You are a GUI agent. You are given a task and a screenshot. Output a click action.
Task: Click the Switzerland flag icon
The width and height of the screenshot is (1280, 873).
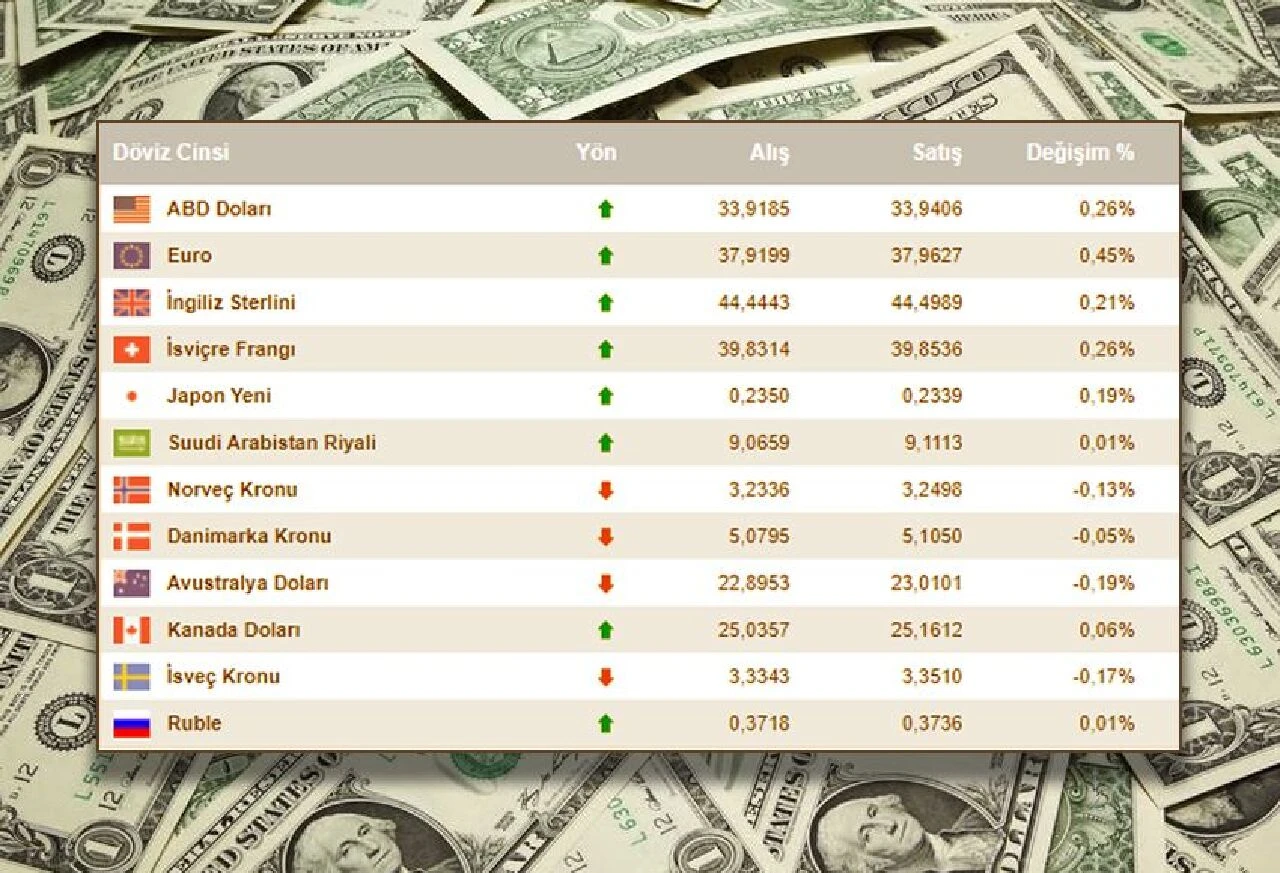[x=132, y=349]
